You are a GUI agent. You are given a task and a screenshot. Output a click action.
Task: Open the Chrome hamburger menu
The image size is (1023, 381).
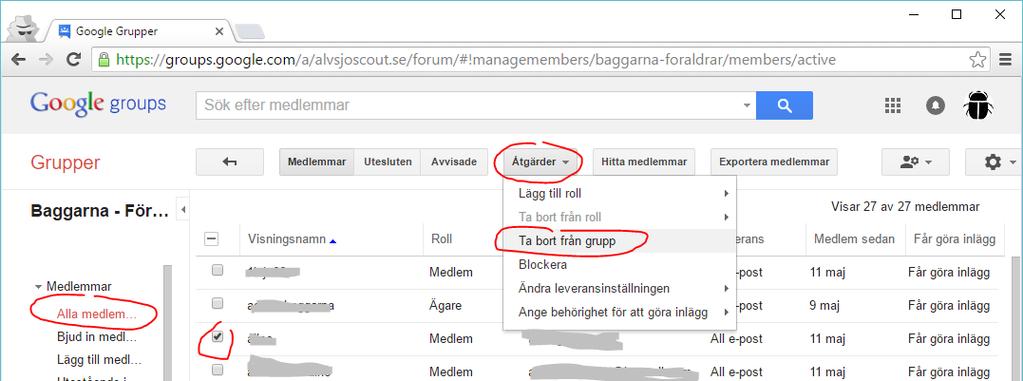pos(1006,60)
